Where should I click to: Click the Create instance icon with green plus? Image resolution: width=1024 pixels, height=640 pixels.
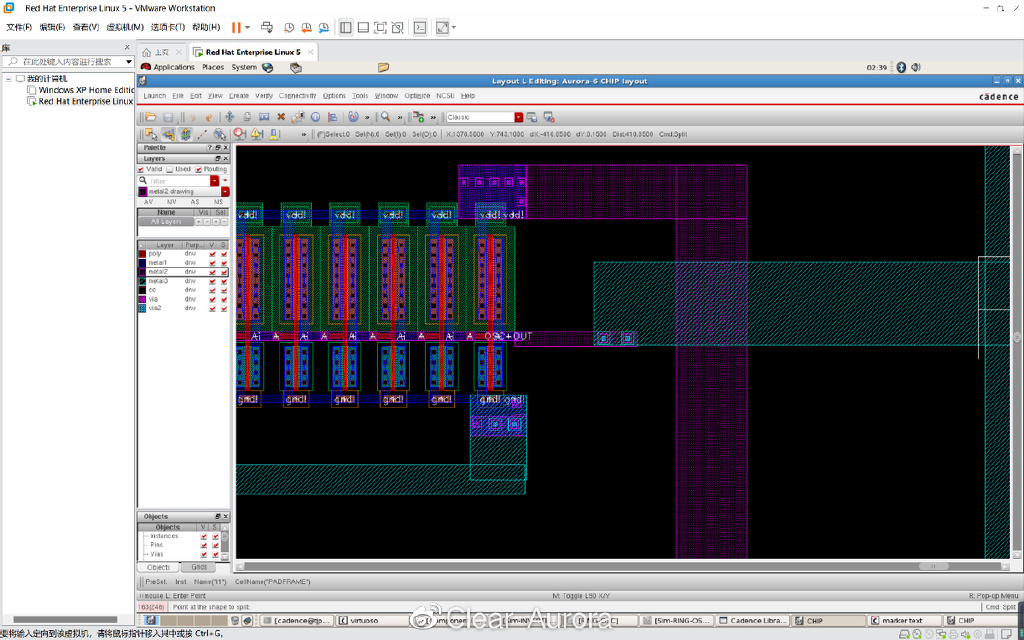coord(419,117)
